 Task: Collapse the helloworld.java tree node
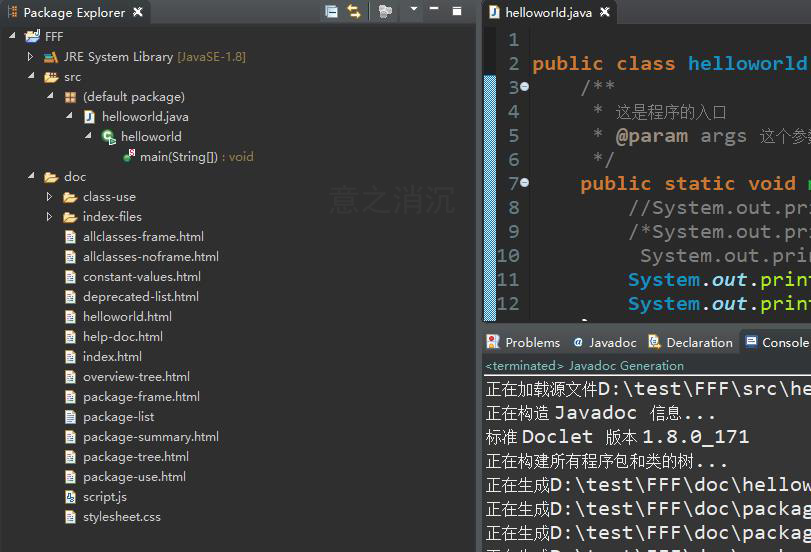[x=69, y=116]
